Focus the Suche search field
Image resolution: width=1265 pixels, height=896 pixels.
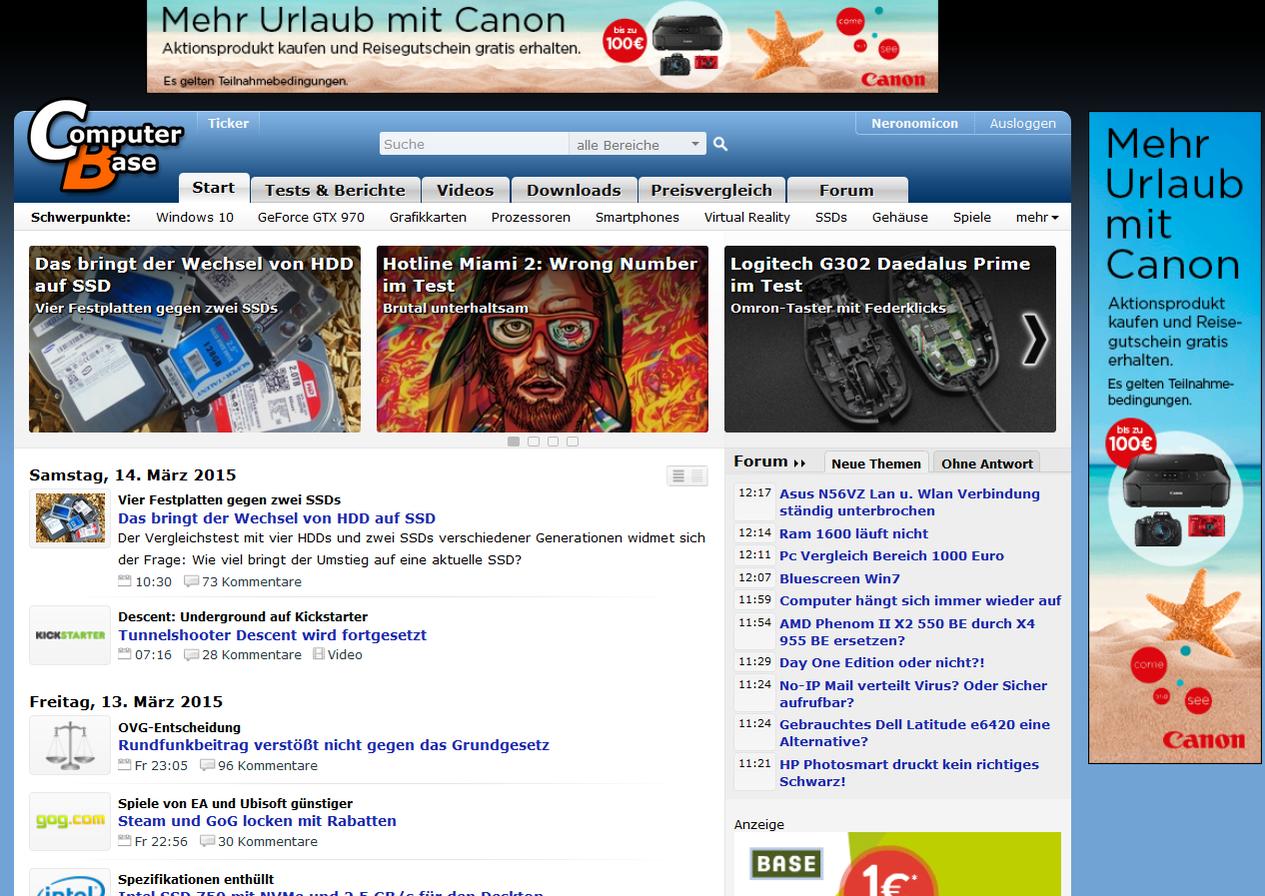coord(474,144)
